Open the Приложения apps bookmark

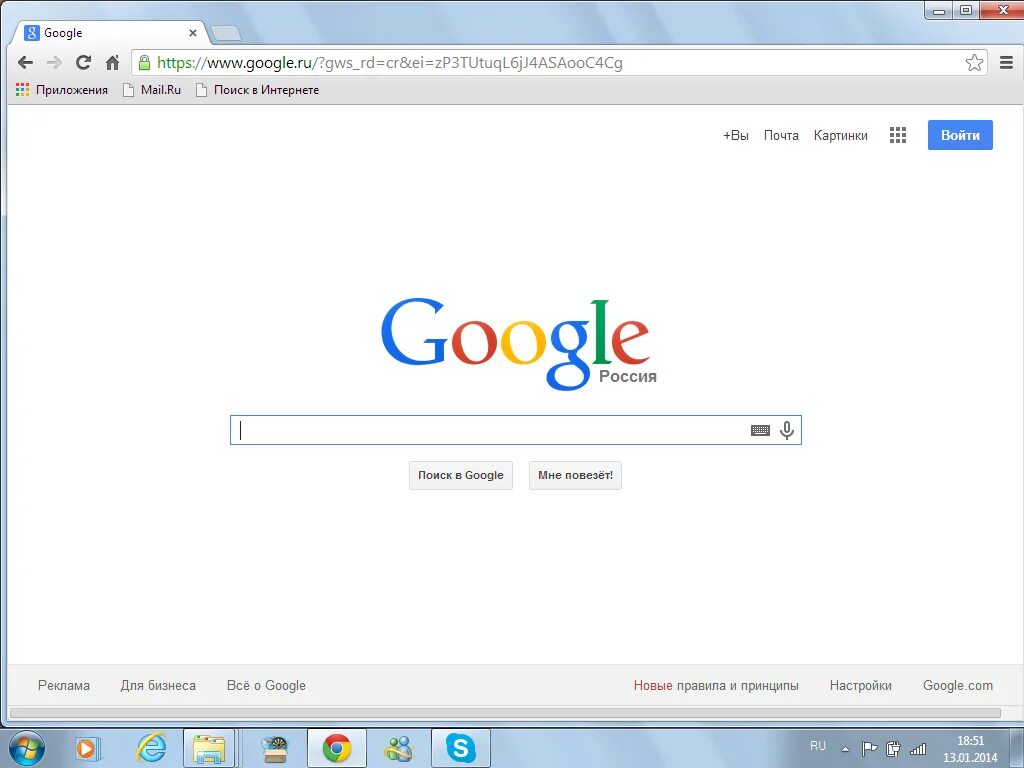click(x=62, y=90)
